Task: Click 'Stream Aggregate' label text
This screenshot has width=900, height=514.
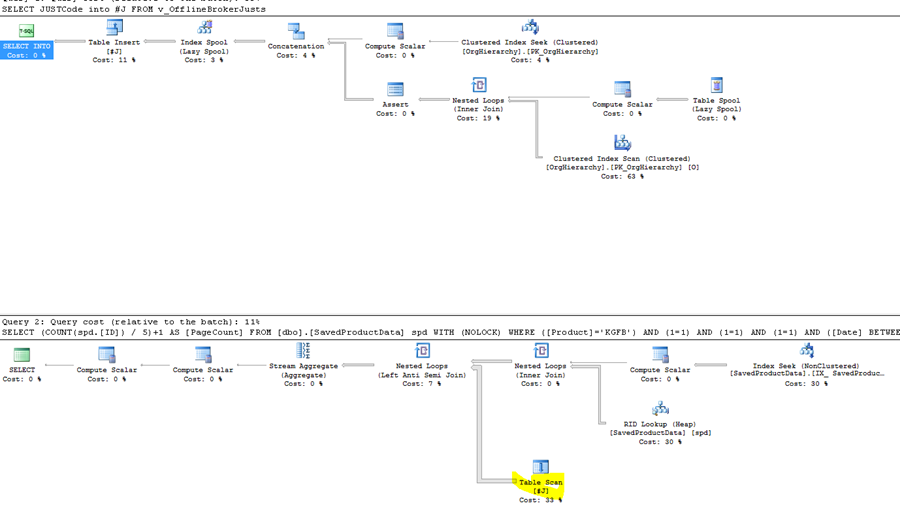Action: pyautogui.click(x=304, y=366)
